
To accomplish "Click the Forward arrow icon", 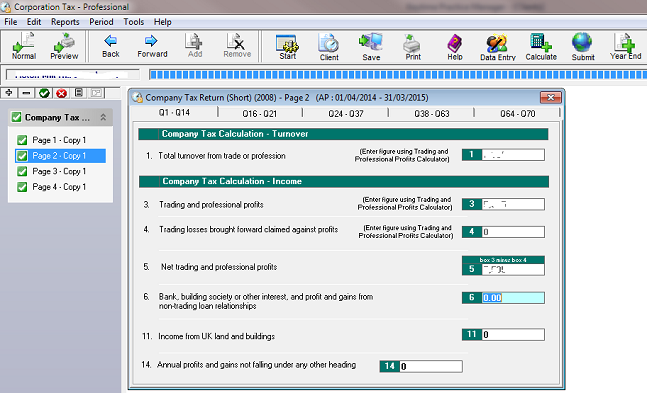I will (x=152, y=46).
